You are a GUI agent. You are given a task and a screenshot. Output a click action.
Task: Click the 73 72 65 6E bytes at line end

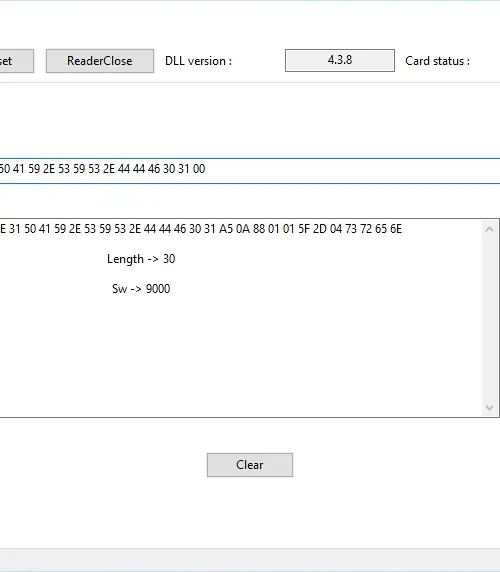373,229
